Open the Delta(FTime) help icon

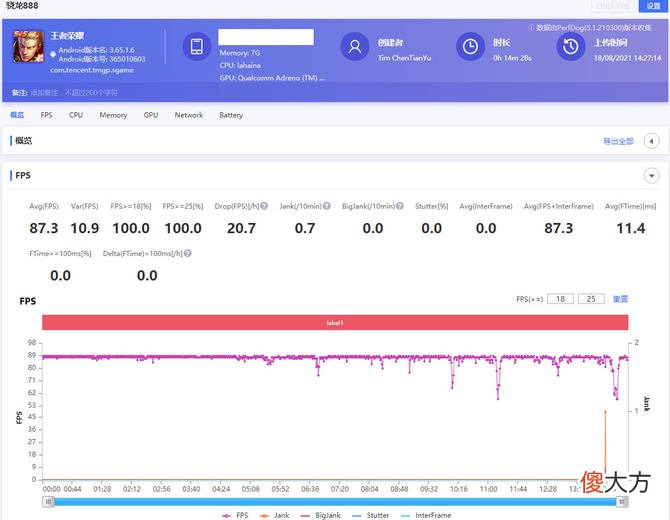[x=188, y=253]
